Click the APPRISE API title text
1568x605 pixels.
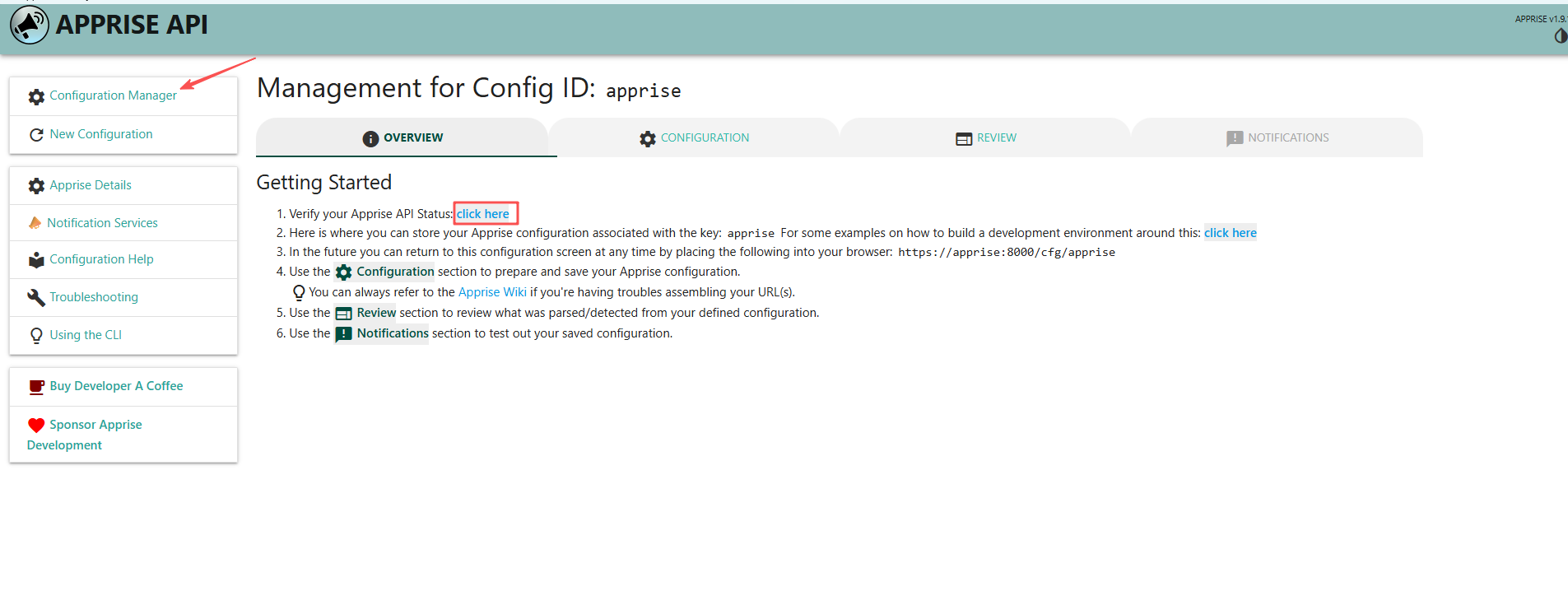pos(132,25)
